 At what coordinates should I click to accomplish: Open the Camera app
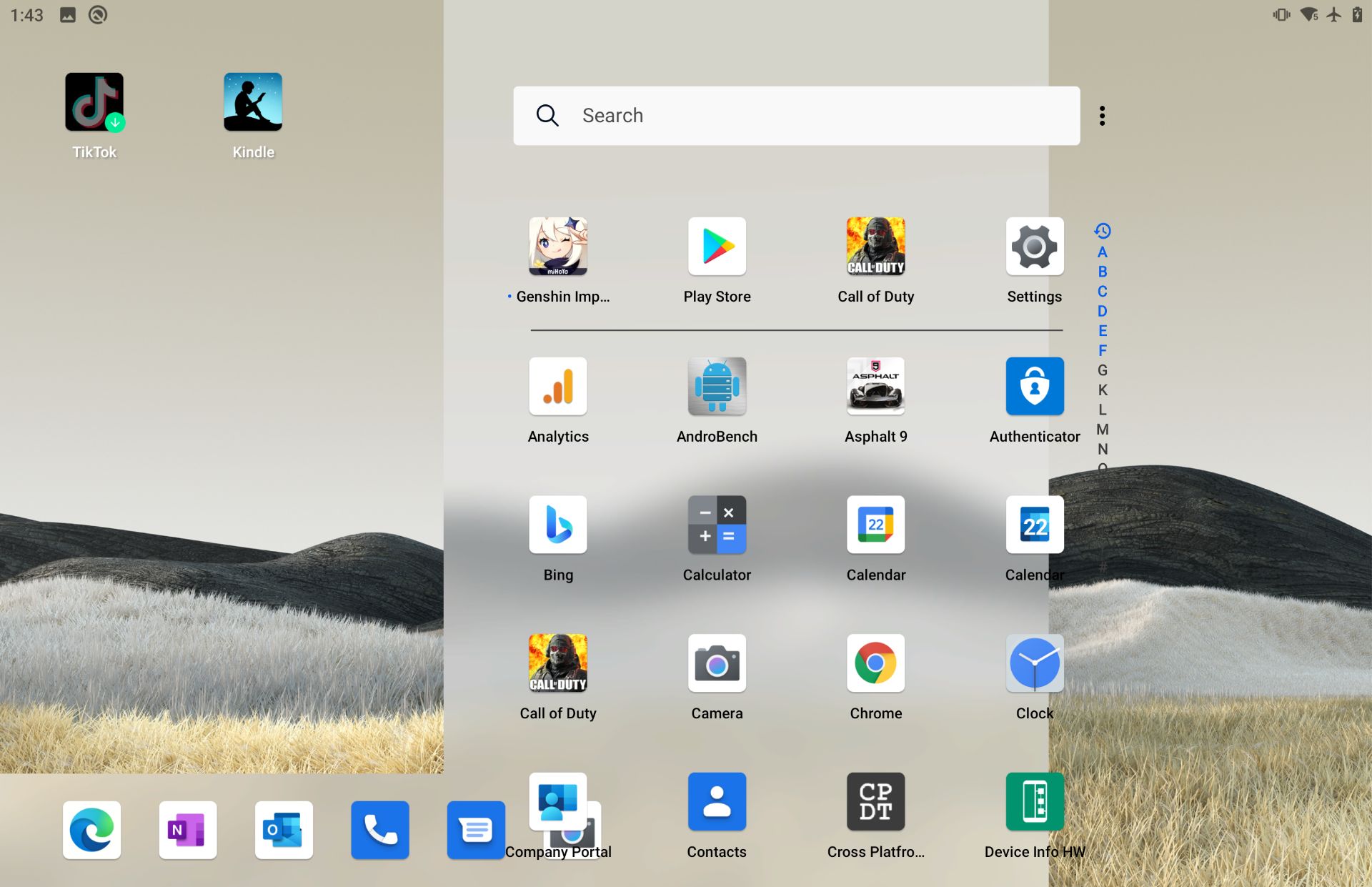pos(717,663)
